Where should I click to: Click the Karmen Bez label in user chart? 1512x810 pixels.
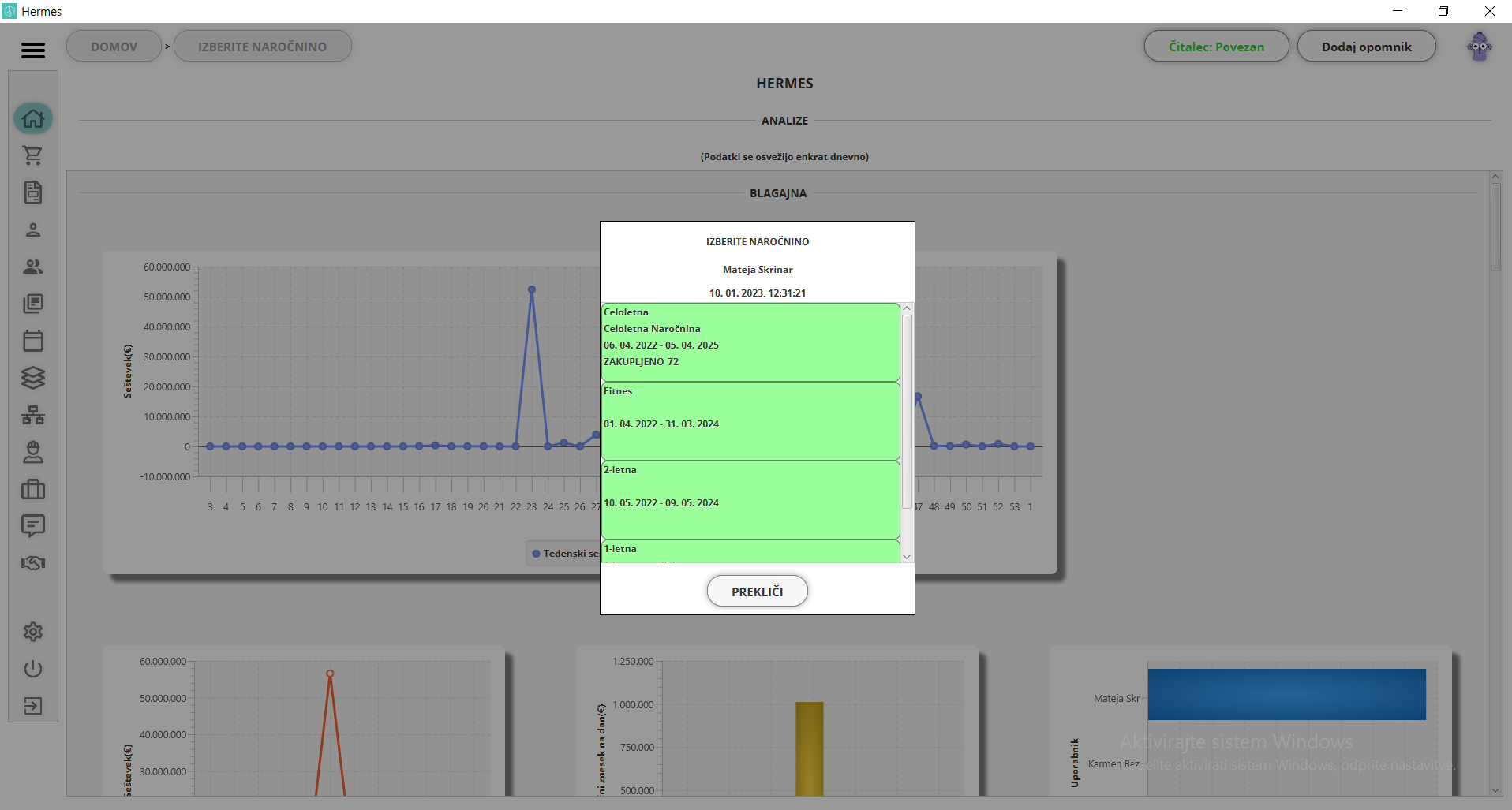coord(1113,763)
